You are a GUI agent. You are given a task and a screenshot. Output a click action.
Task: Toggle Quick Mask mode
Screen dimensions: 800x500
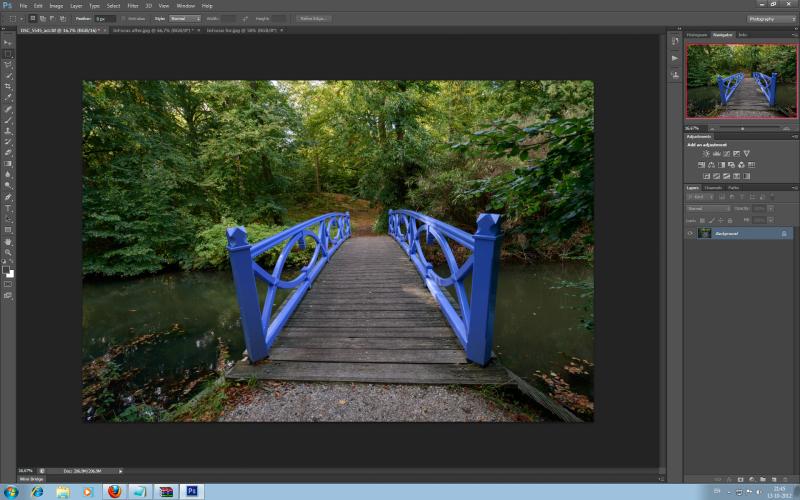coord(8,284)
